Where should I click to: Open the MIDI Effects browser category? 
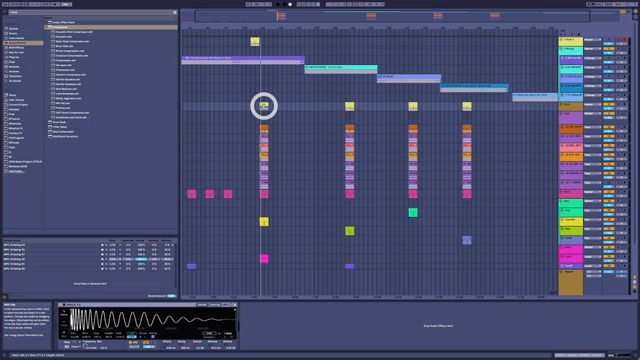[x=16, y=48]
